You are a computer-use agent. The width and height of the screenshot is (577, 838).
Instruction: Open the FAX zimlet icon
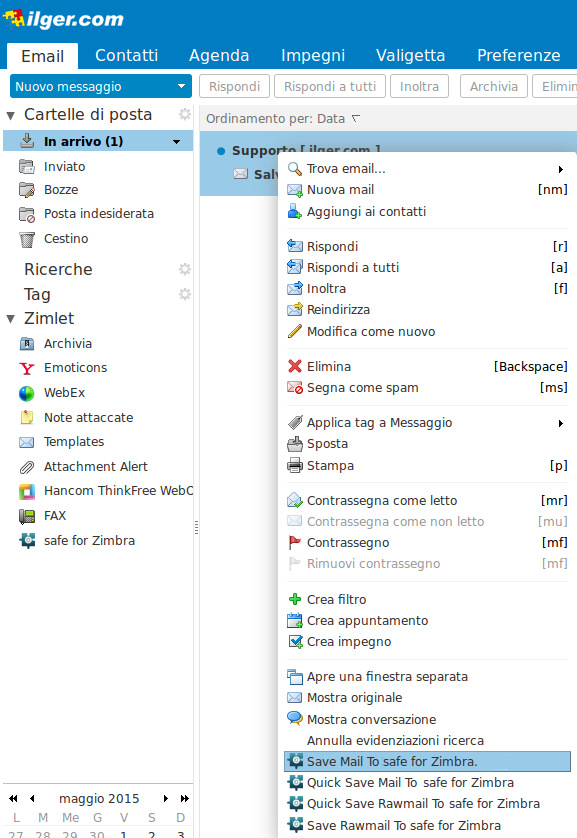[x=27, y=516]
